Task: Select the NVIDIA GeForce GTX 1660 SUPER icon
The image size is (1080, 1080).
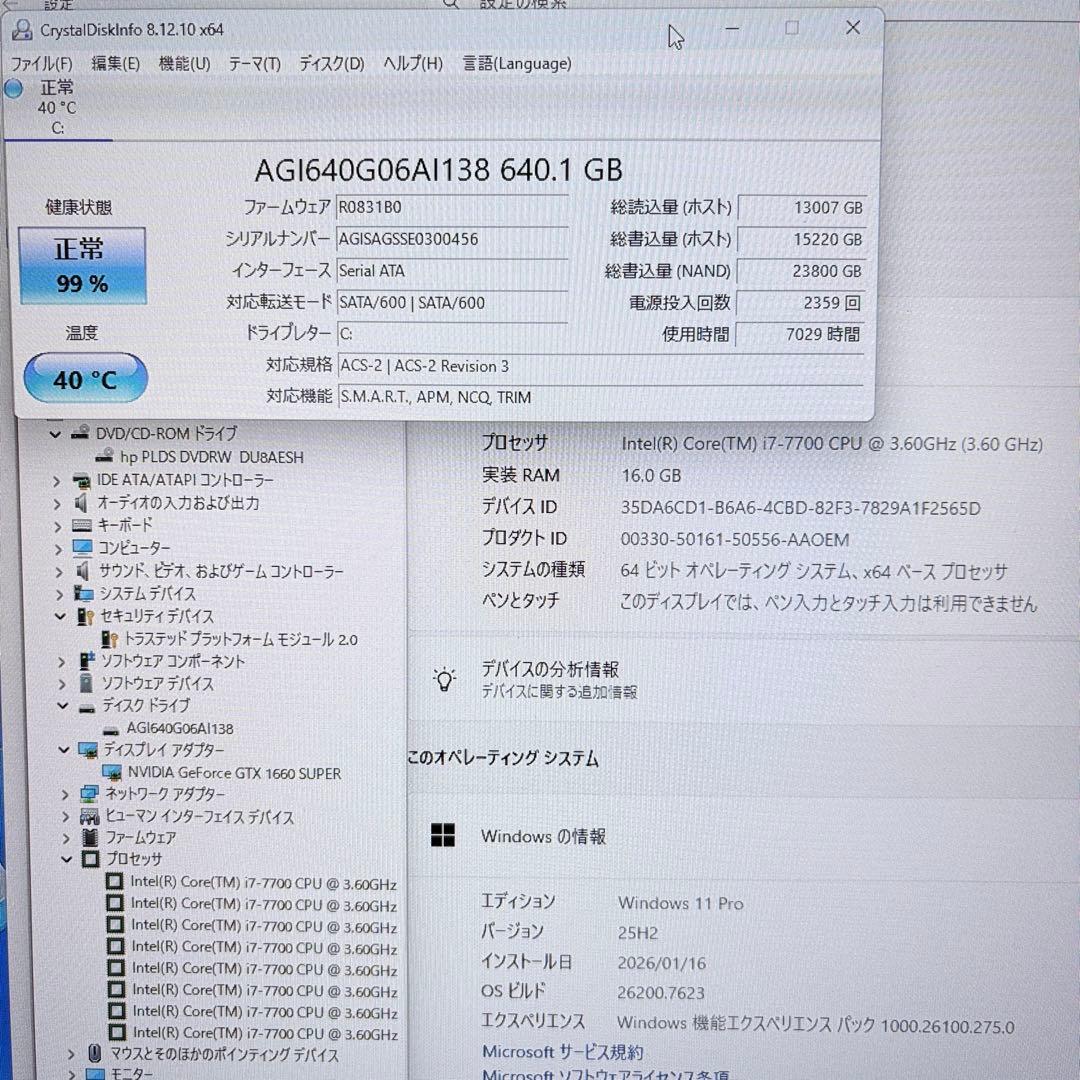Action: pos(113,773)
